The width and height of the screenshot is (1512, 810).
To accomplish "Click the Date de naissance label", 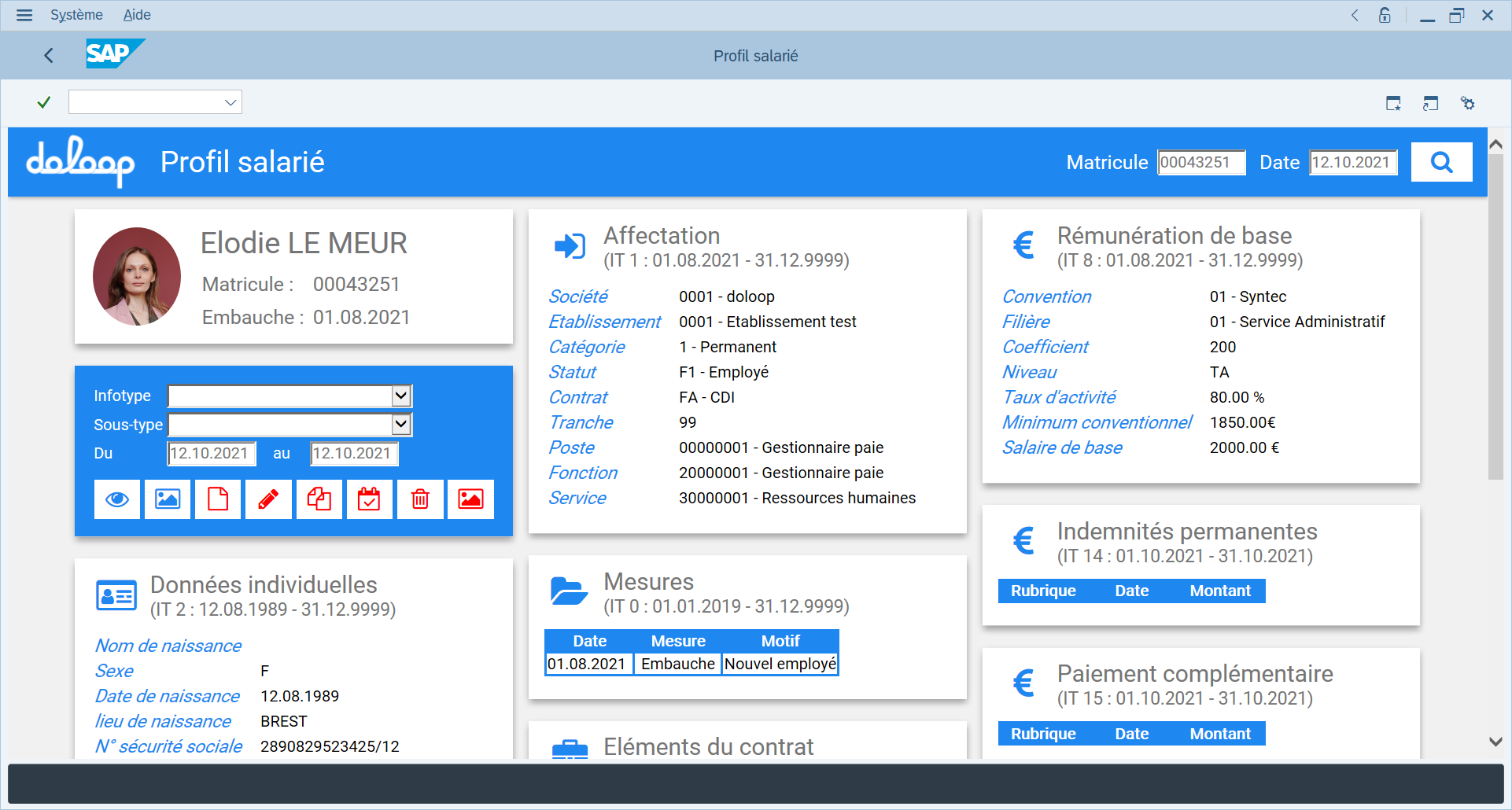I will click(168, 696).
